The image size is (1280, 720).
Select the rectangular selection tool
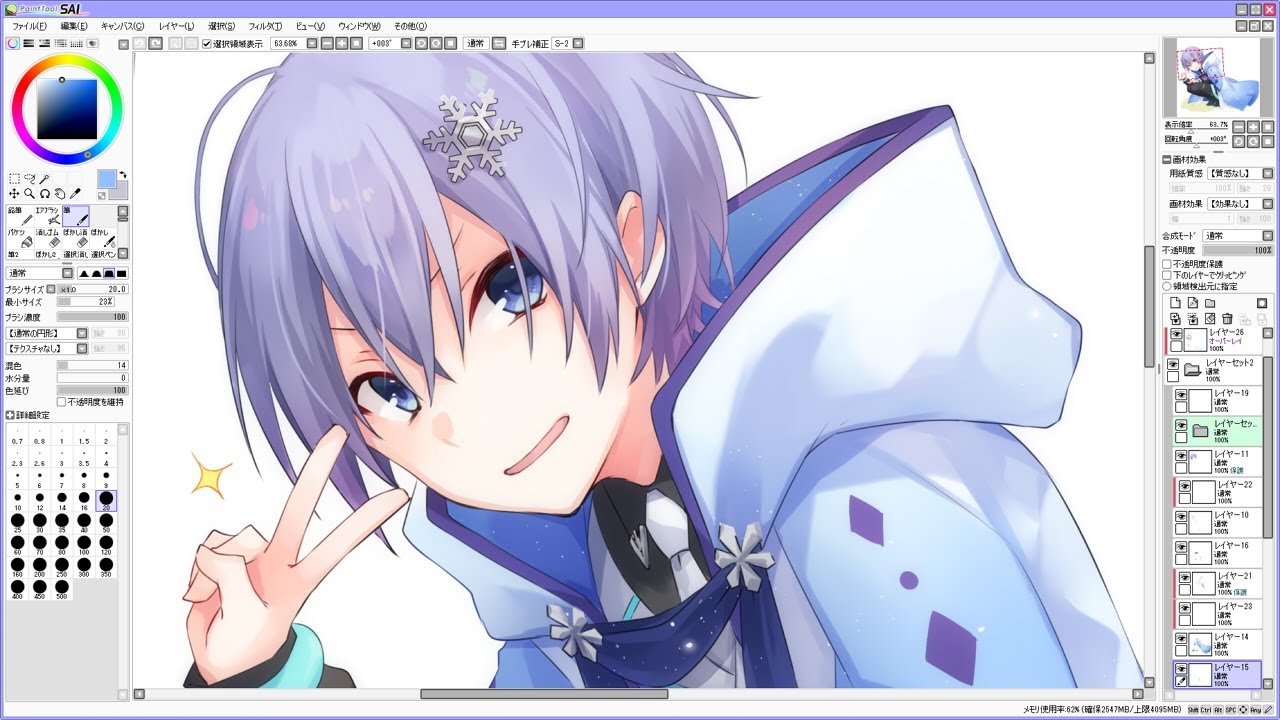click(x=14, y=177)
